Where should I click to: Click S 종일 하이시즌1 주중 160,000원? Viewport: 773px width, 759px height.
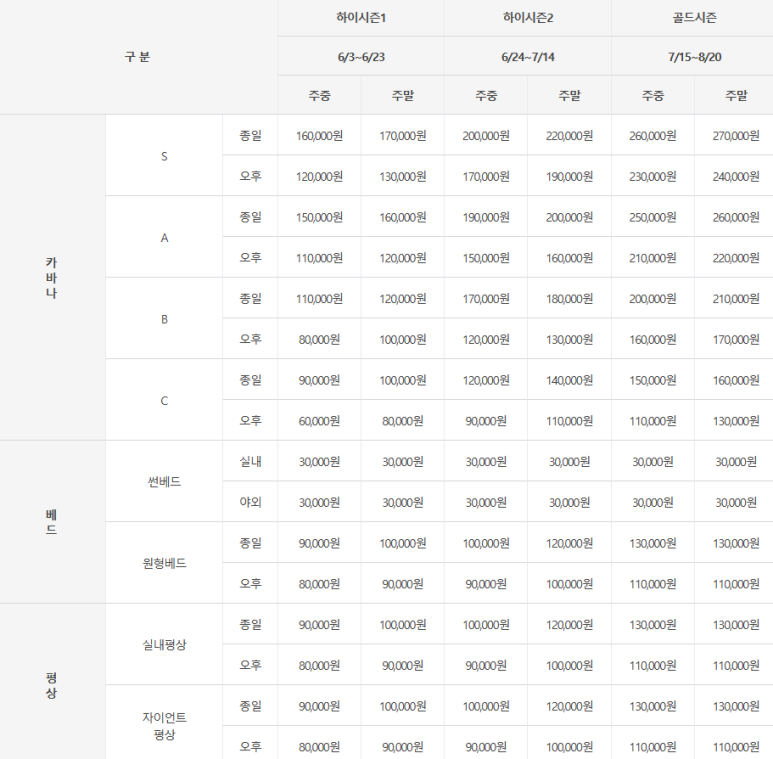[319, 136]
